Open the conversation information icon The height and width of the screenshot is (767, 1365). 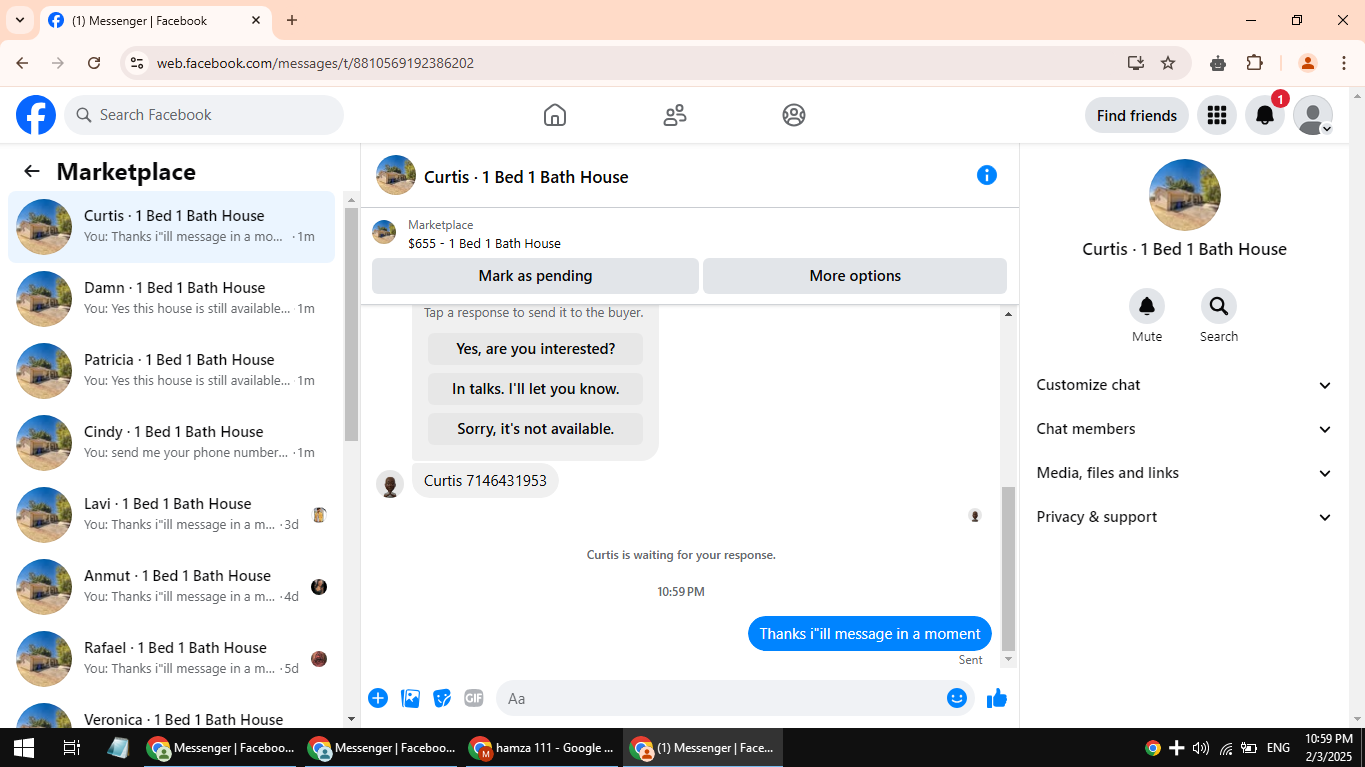[x=987, y=175]
